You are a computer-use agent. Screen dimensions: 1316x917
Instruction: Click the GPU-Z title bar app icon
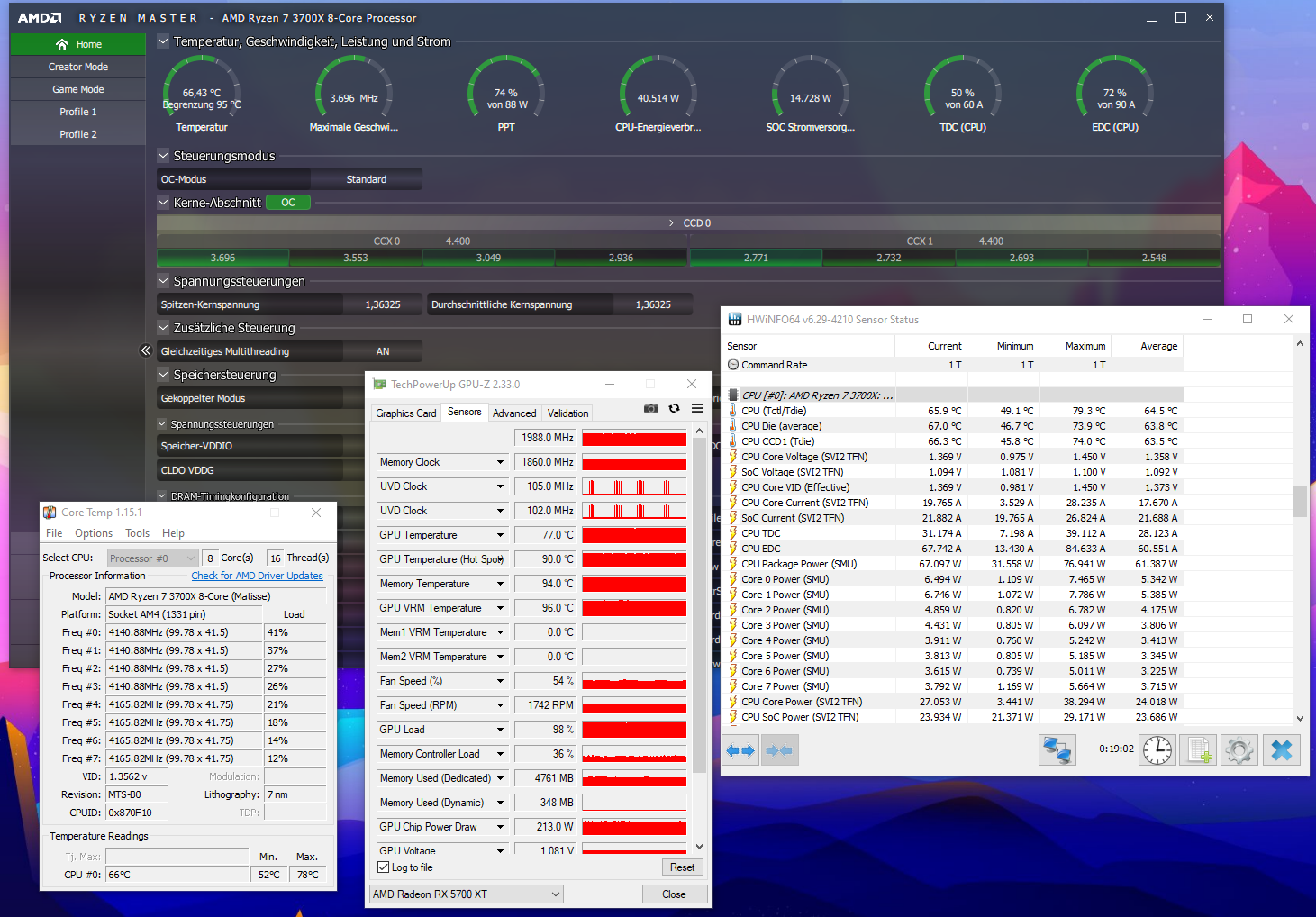(x=379, y=384)
